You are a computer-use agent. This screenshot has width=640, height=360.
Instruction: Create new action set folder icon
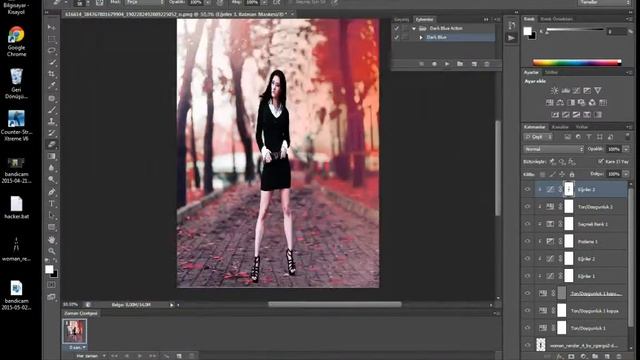pos(460,64)
